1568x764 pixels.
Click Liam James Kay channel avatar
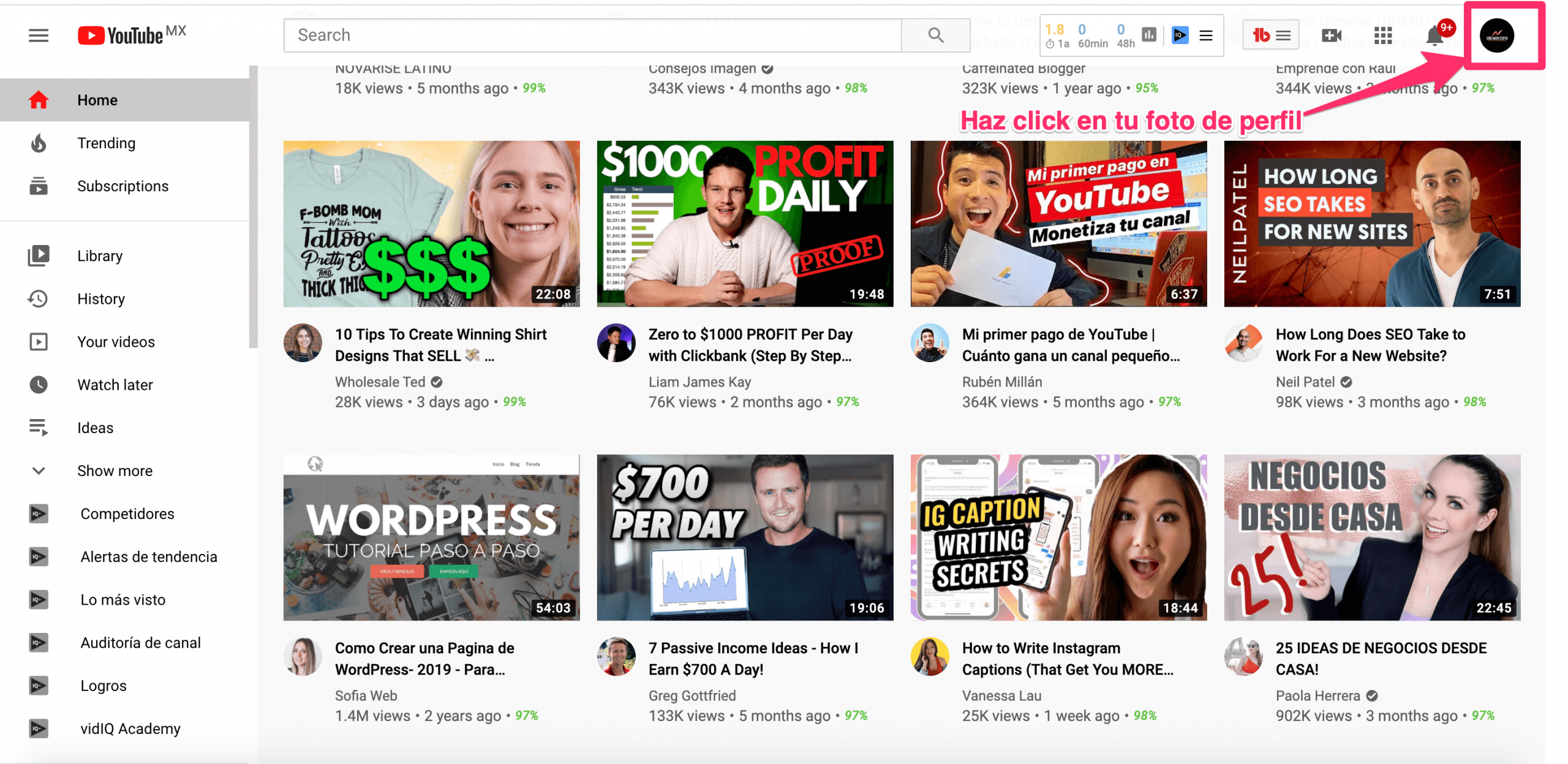(x=616, y=343)
